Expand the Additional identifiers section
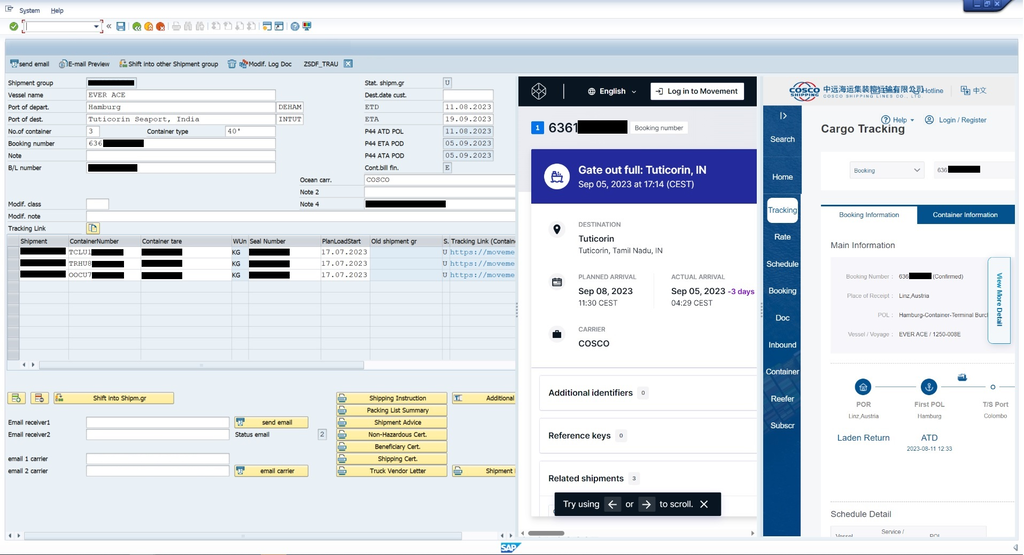Image resolution: width=1024 pixels, height=555 pixels. point(648,392)
